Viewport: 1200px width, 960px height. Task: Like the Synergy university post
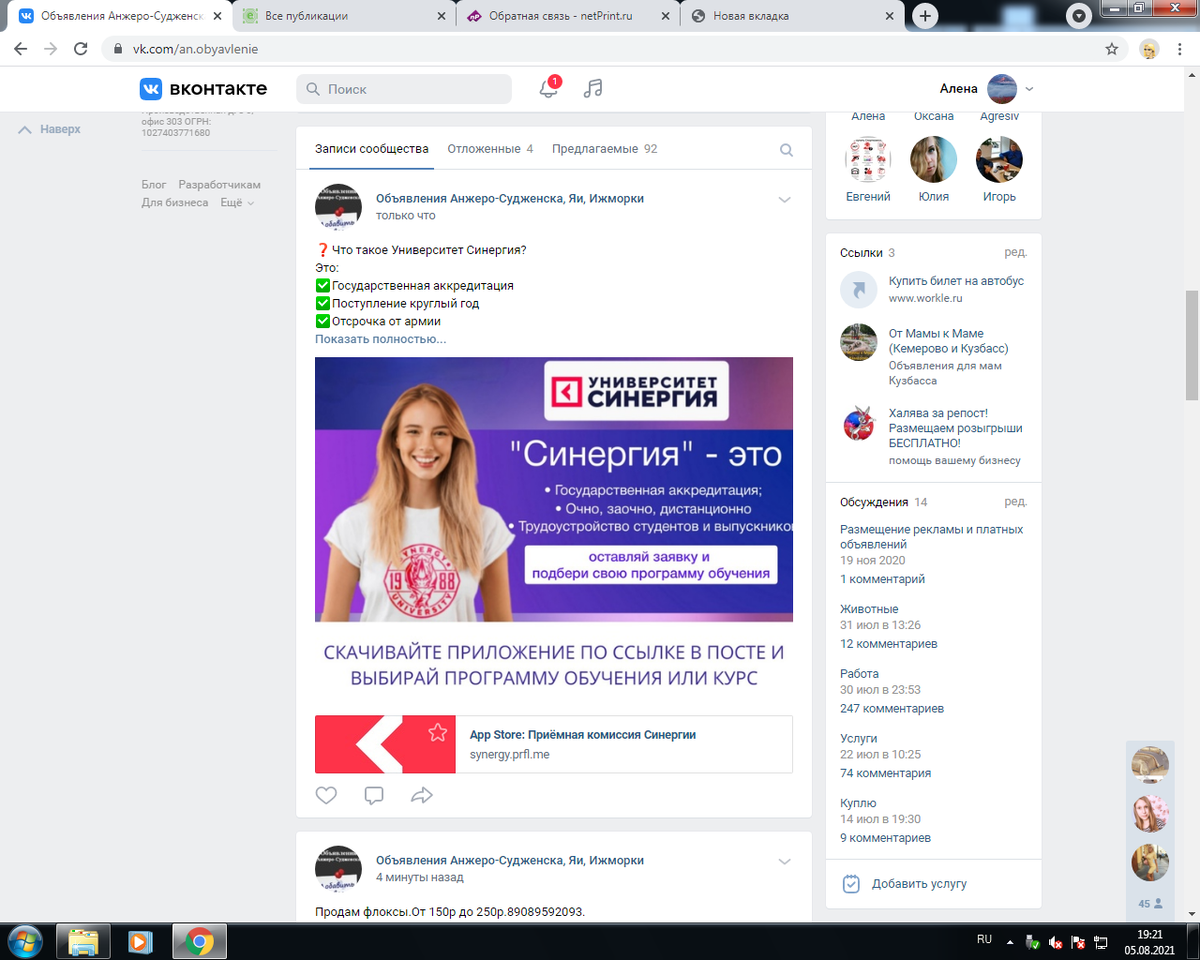326,796
